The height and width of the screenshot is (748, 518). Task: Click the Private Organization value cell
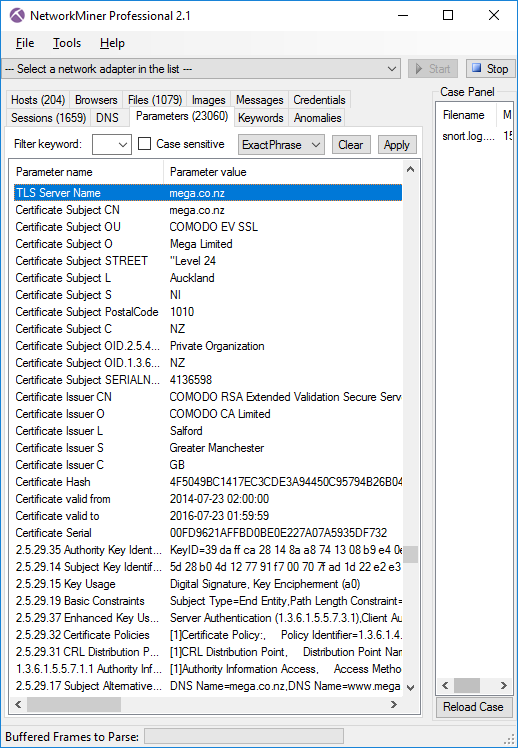coord(217,346)
